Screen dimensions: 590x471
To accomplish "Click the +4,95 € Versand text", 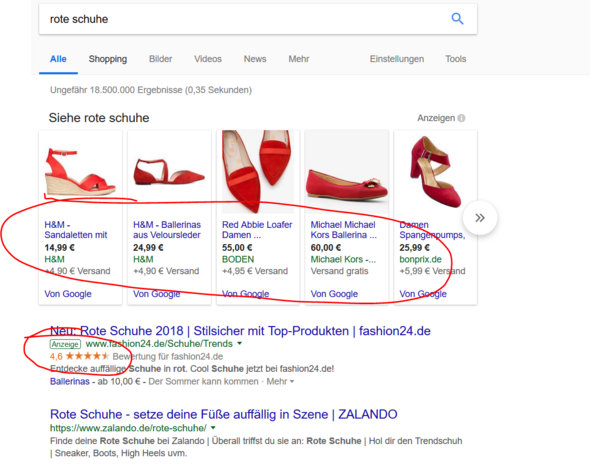I will [x=255, y=271].
